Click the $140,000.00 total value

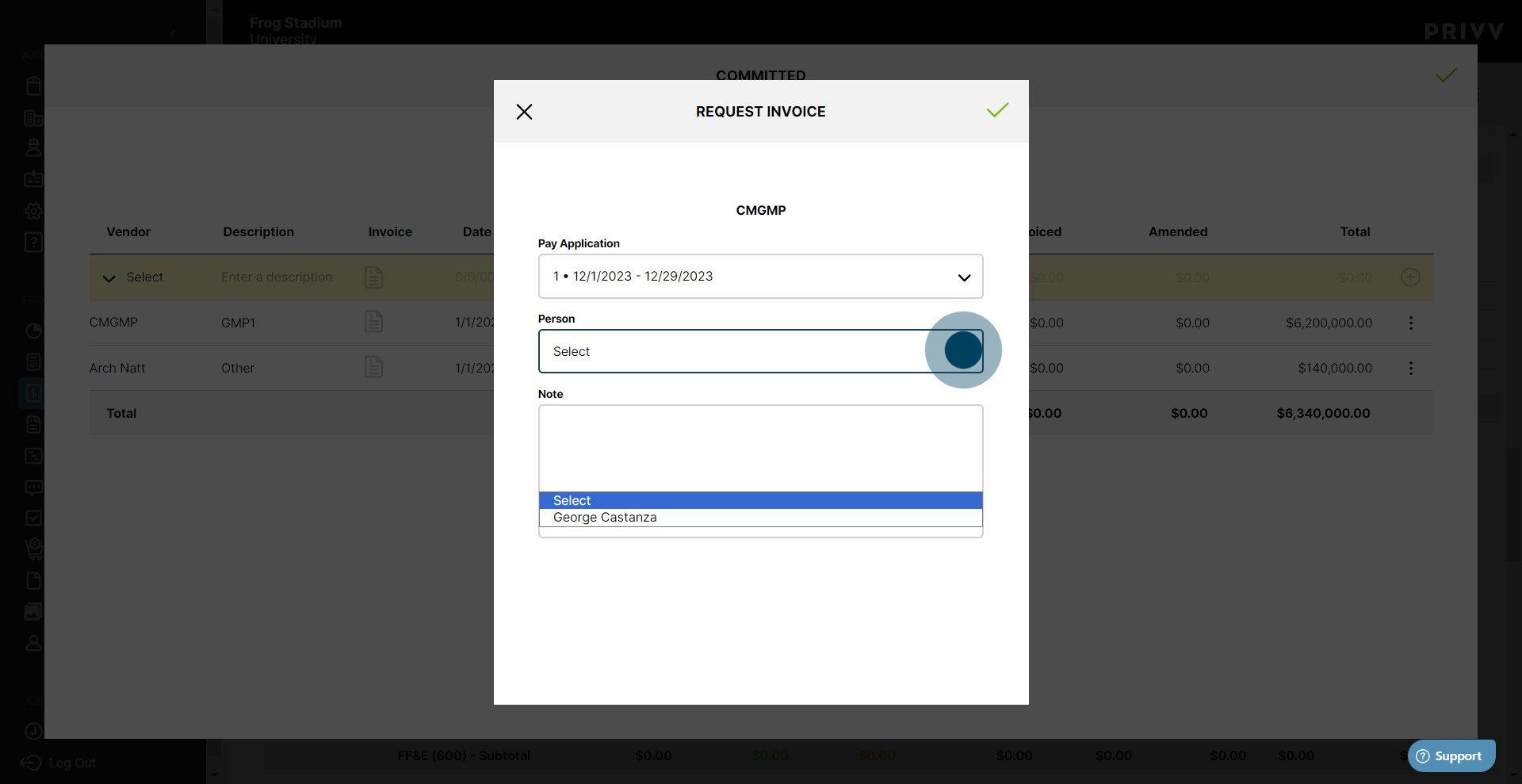pyautogui.click(x=1335, y=369)
